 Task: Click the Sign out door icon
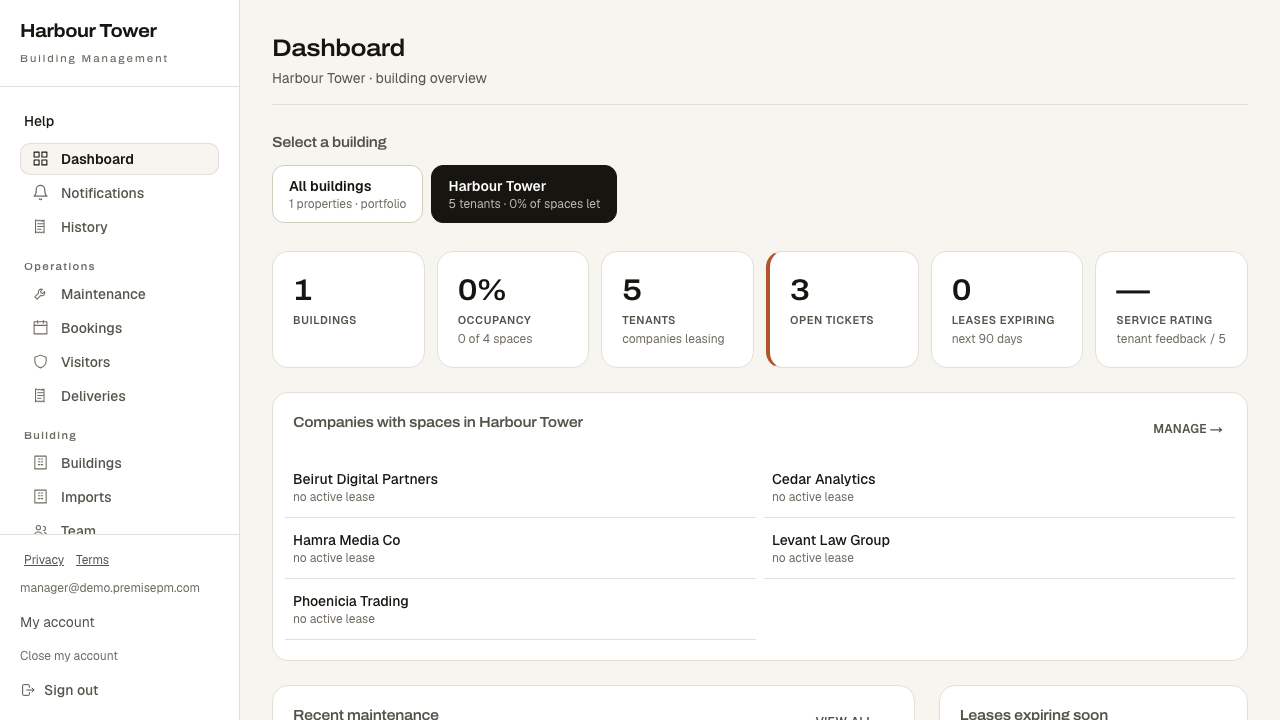pyautogui.click(x=28, y=690)
